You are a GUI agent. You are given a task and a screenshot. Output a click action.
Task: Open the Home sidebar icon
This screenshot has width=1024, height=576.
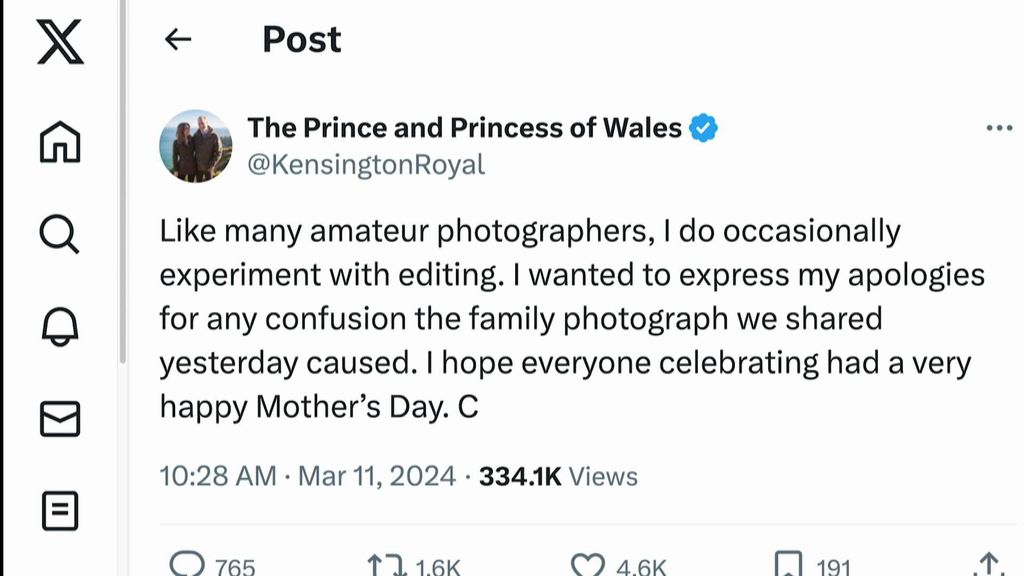[60, 141]
